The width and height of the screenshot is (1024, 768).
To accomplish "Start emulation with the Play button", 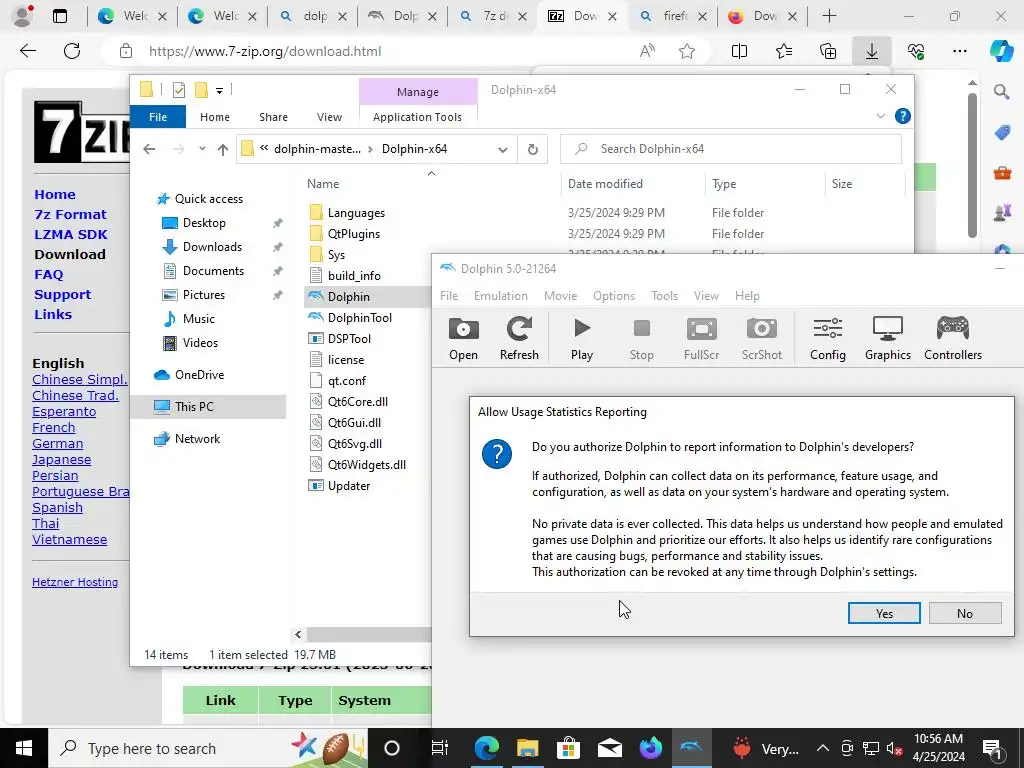I will pos(581,338).
